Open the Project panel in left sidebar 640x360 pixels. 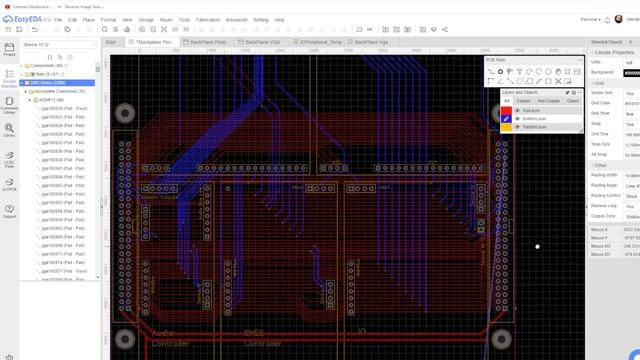pos(9,49)
